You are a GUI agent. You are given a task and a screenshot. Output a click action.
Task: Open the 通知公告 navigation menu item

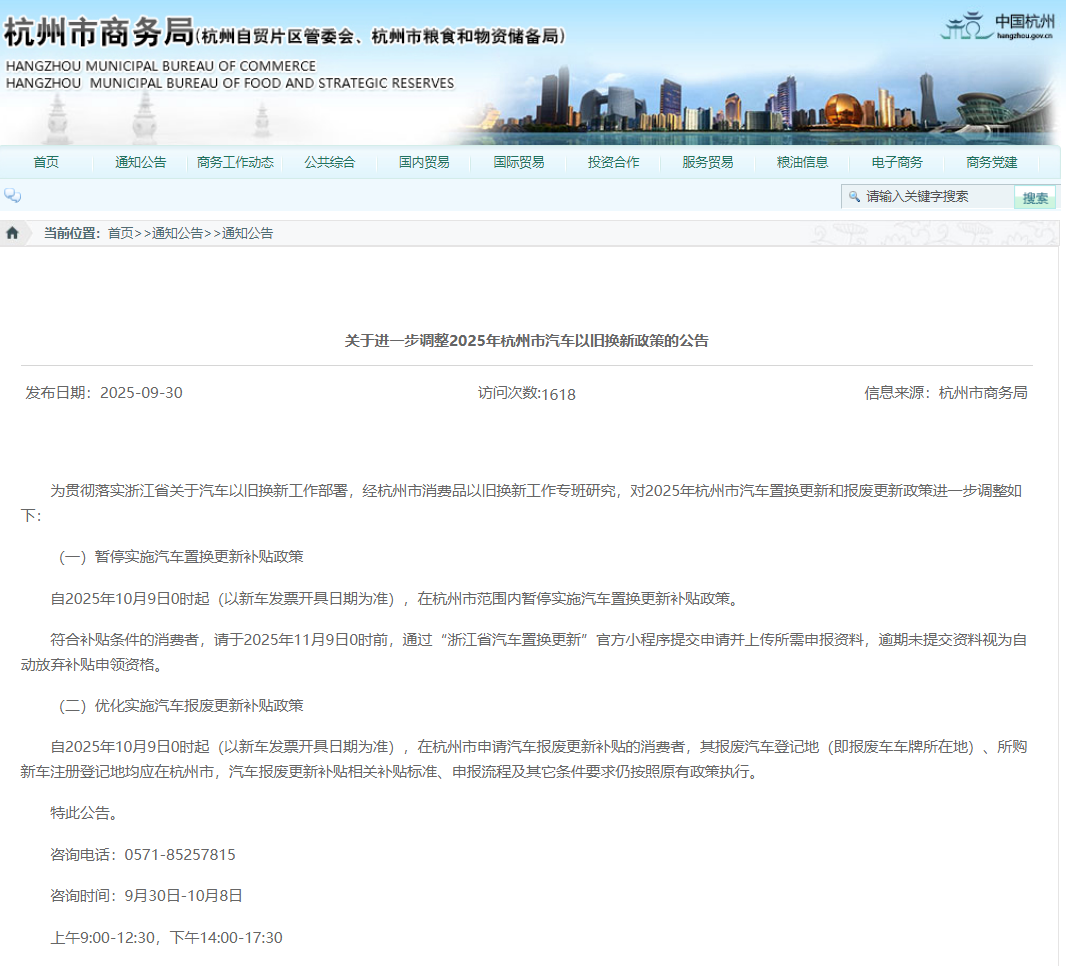[140, 162]
